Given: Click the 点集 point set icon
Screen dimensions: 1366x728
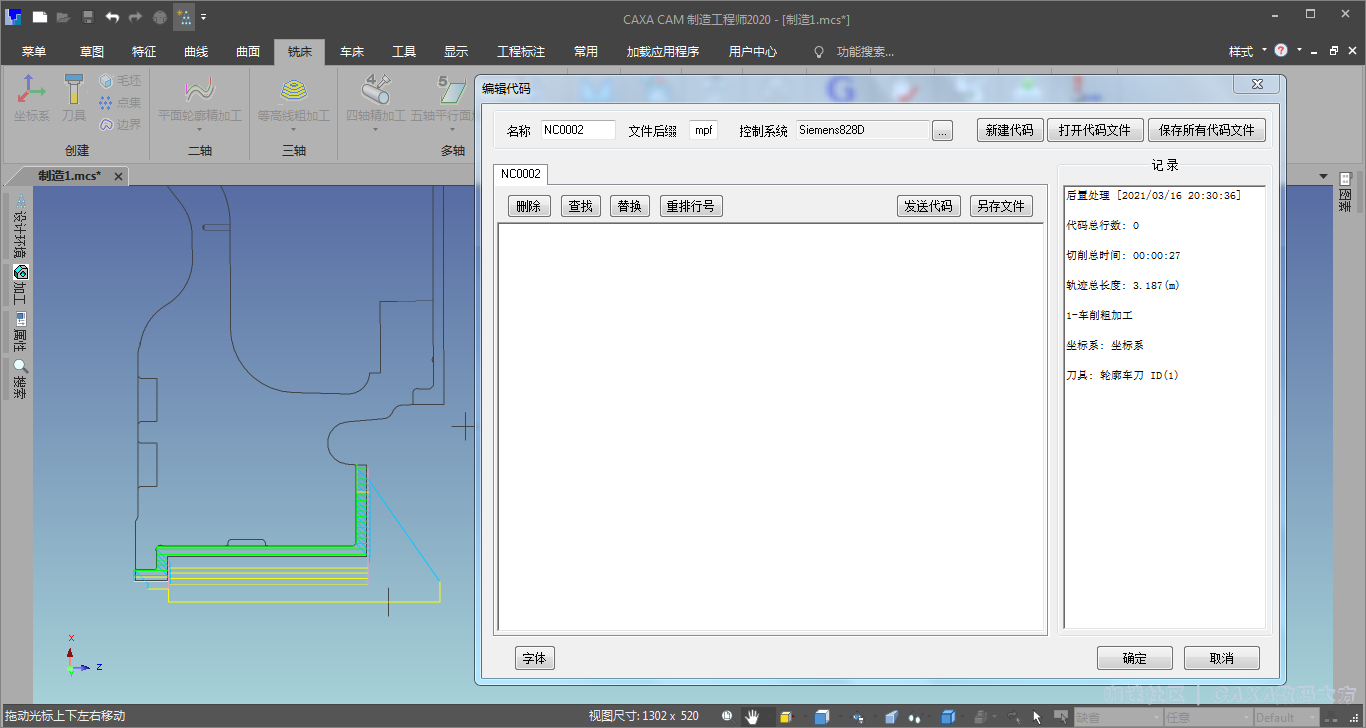Looking at the screenshot, I should 119,102.
